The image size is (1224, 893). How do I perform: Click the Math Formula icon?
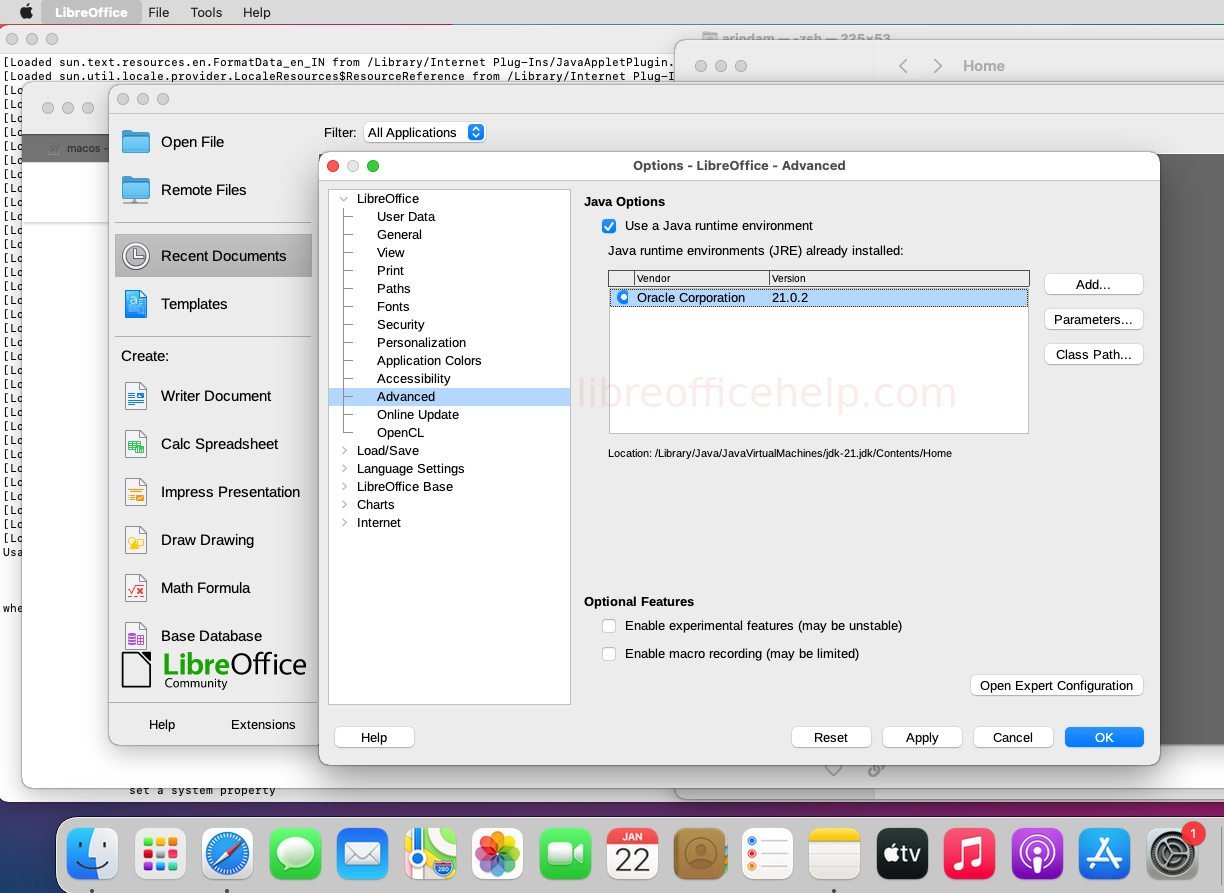136,588
